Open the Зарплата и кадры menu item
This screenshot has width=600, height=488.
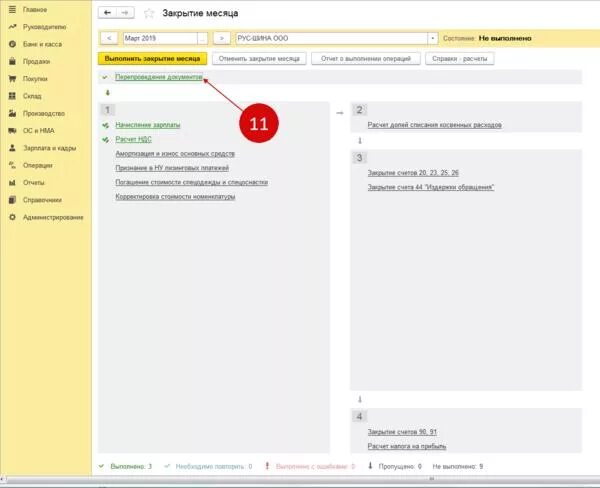pyautogui.click(x=49, y=148)
